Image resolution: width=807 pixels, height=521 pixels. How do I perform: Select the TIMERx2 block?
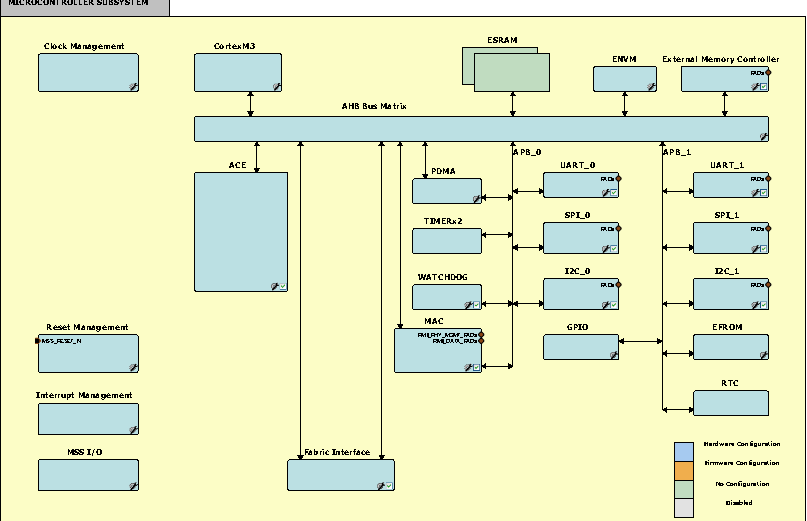coord(446,241)
